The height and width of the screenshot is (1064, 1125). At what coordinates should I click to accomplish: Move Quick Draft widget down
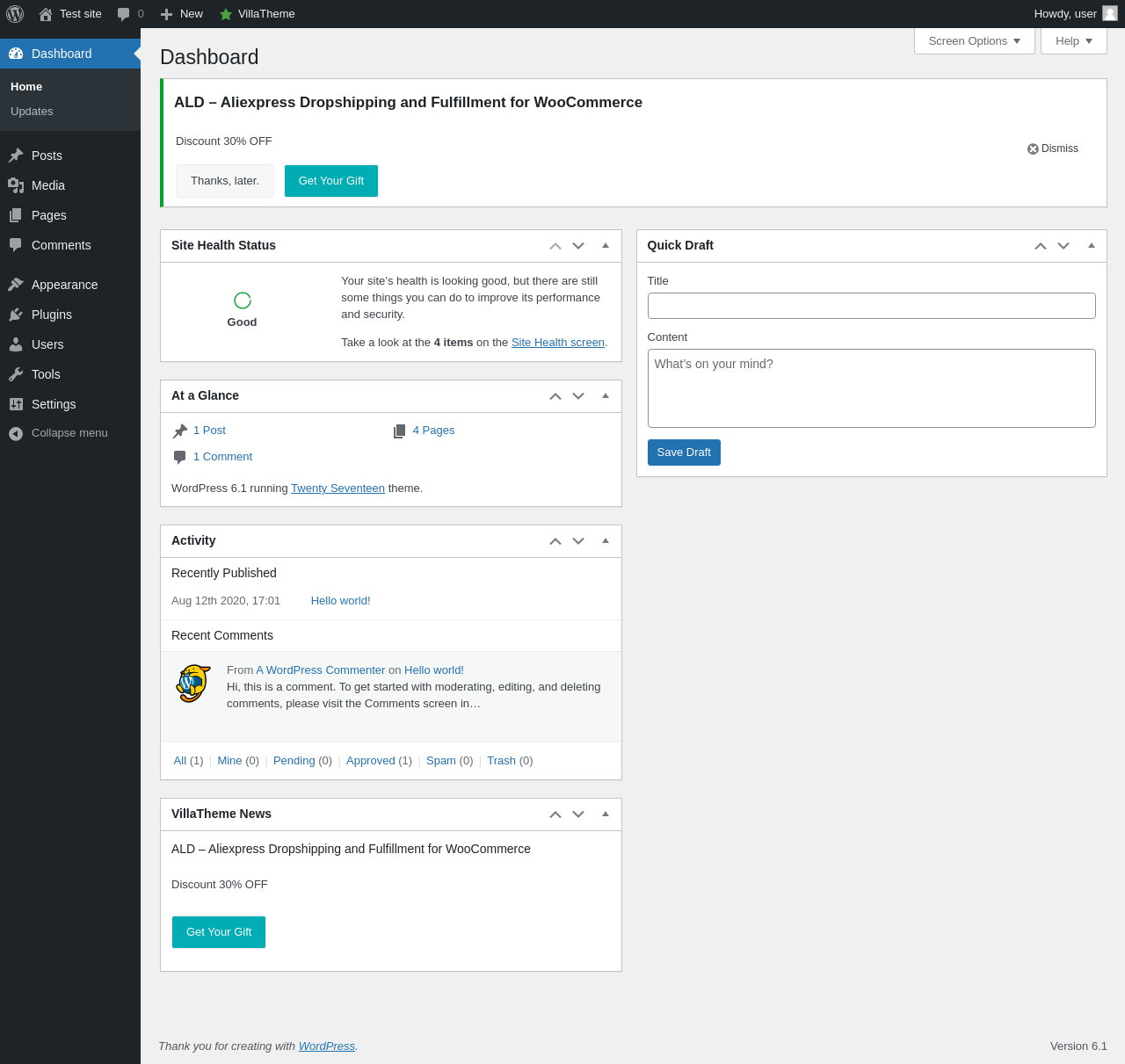tap(1063, 246)
